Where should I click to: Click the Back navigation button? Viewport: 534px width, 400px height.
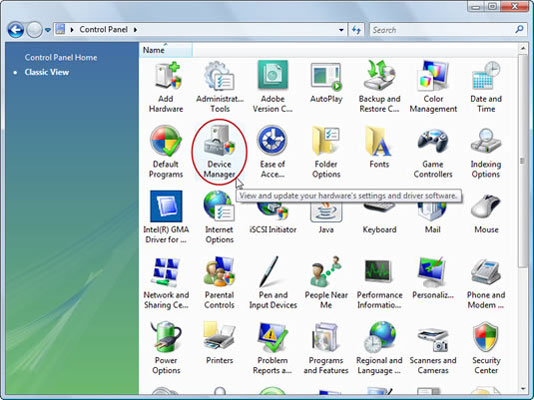pyautogui.click(x=16, y=30)
